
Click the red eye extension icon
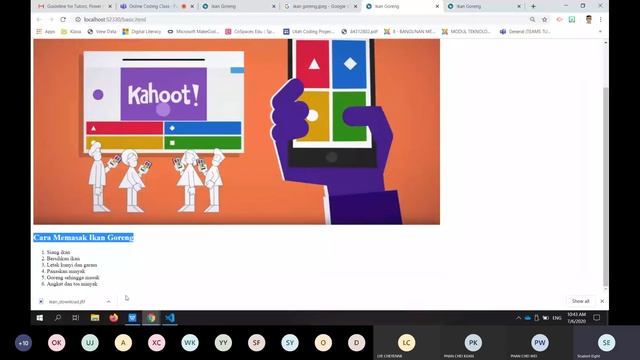(560, 19)
